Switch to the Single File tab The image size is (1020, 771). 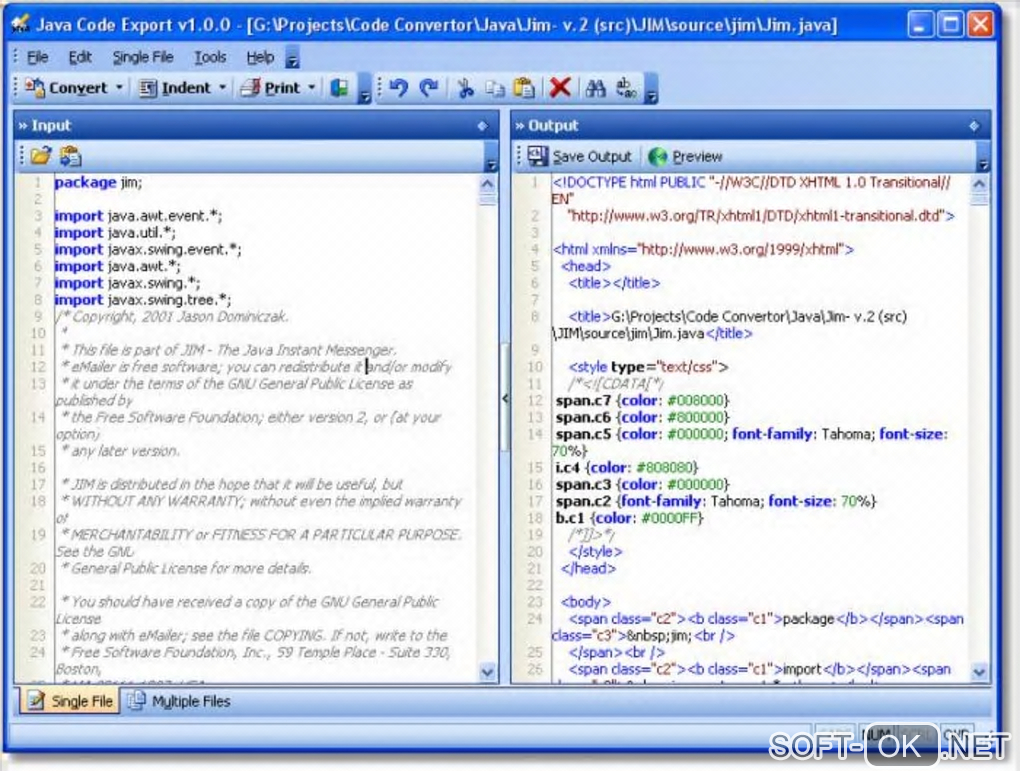[x=70, y=701]
